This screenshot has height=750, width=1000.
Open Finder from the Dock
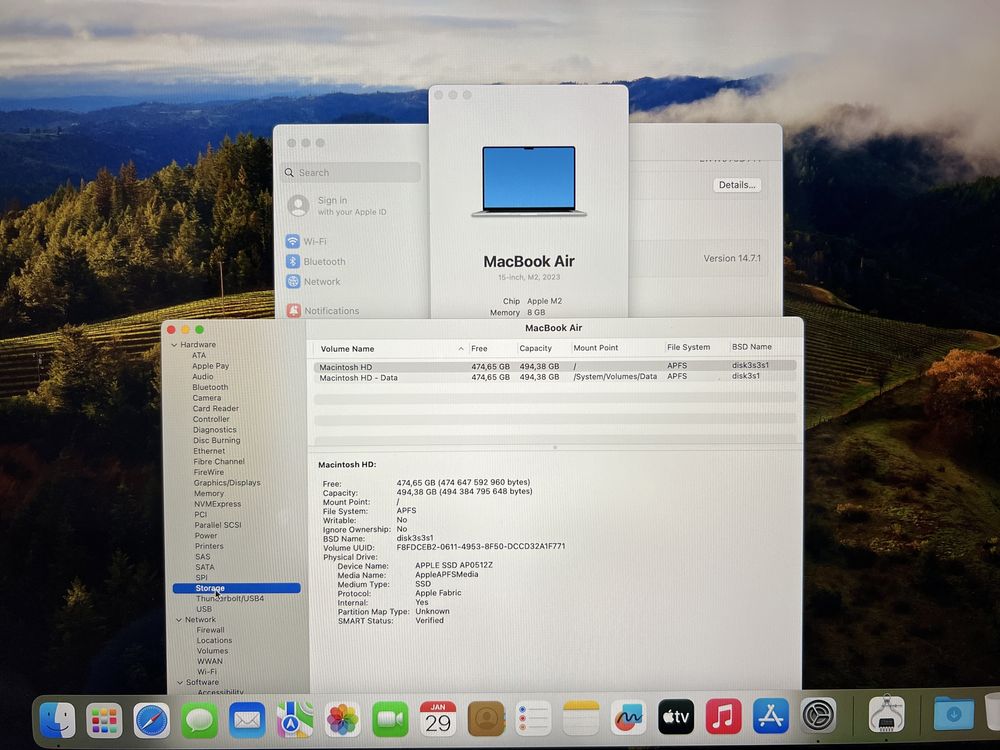(57, 720)
